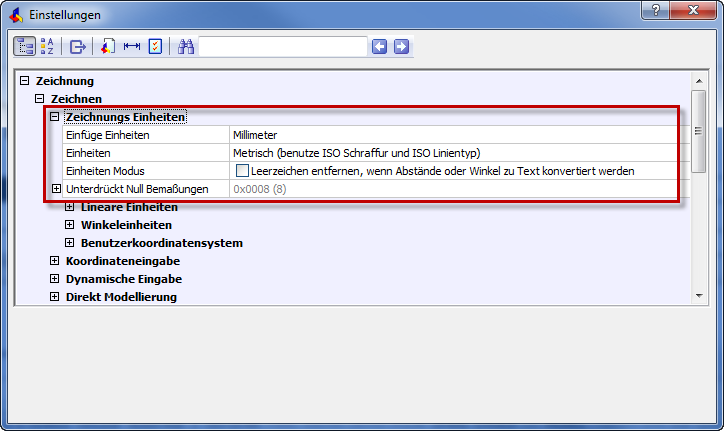Enable the Leerzeichen entfernen checkbox
The image size is (724, 431).
(x=242, y=171)
